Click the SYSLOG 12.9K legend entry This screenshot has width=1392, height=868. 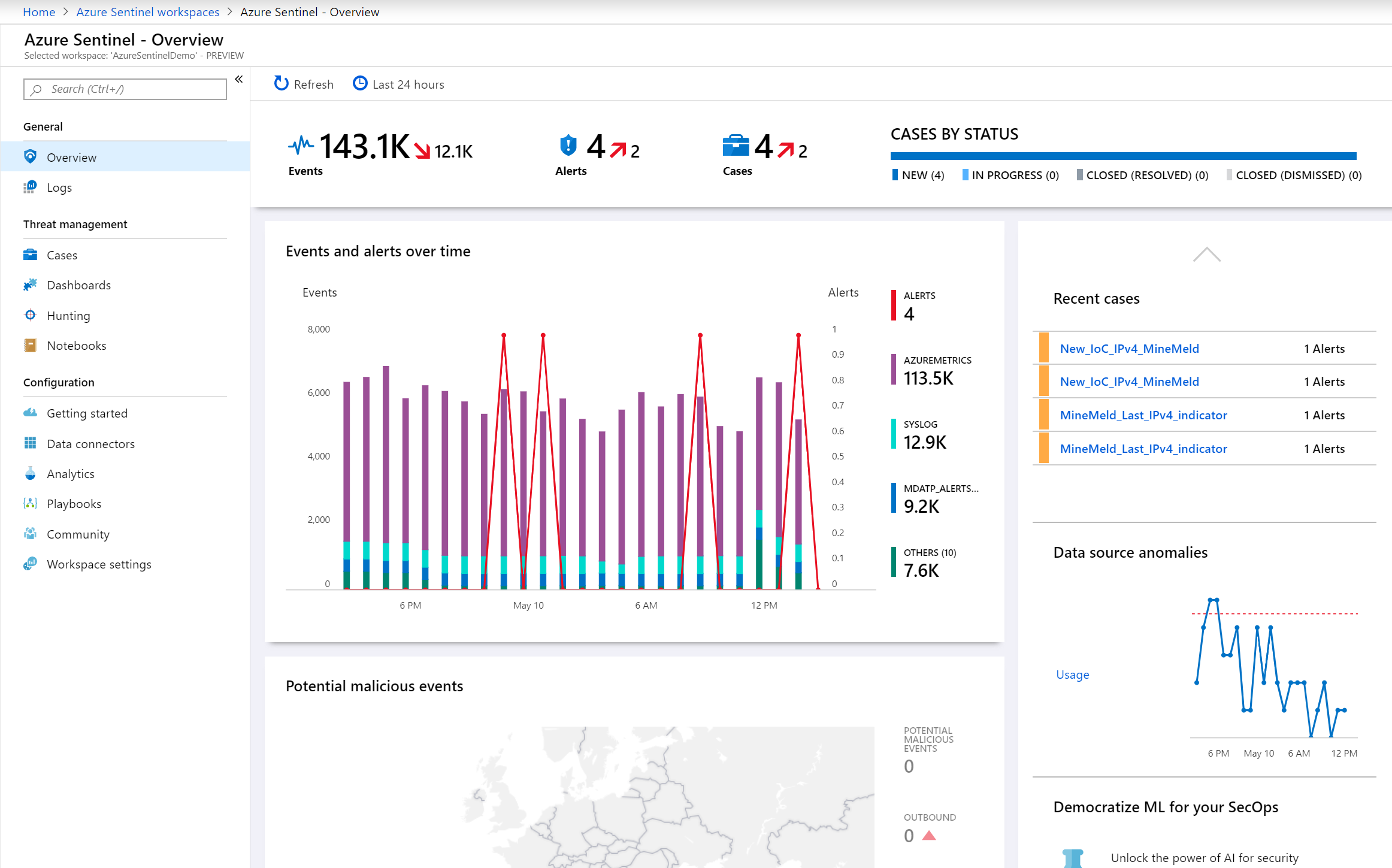(x=919, y=434)
